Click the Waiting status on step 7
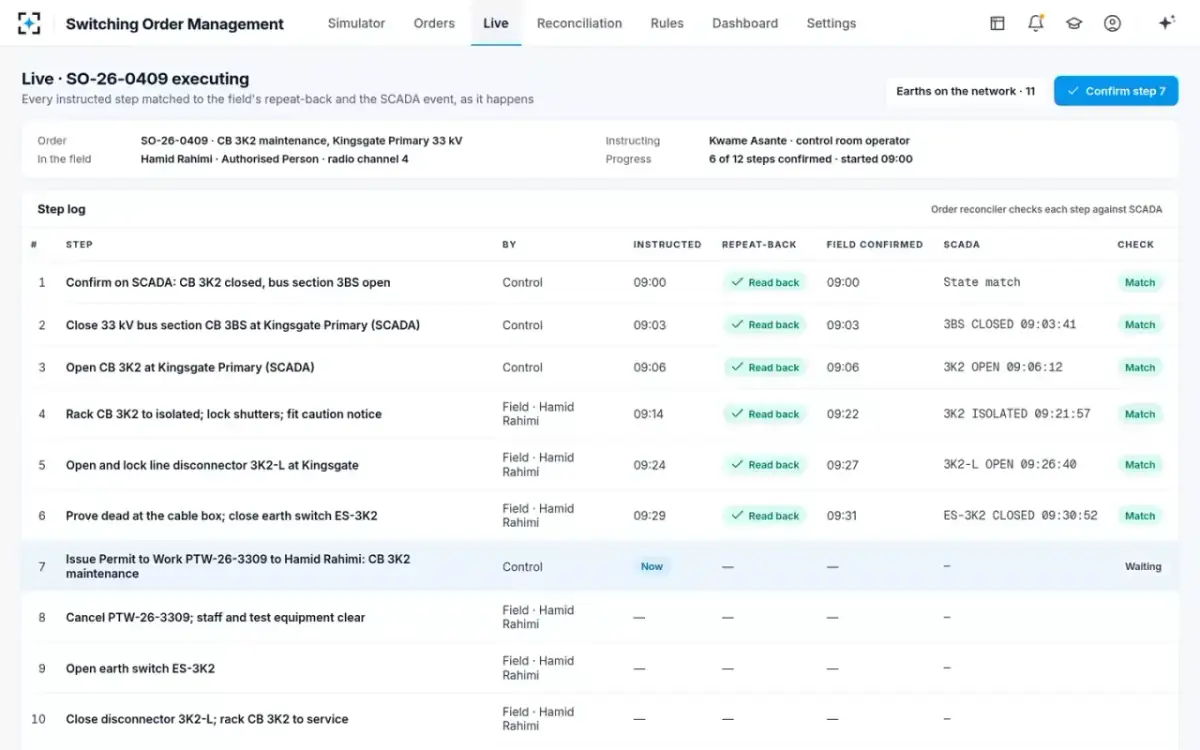The image size is (1200, 750). (x=1143, y=566)
